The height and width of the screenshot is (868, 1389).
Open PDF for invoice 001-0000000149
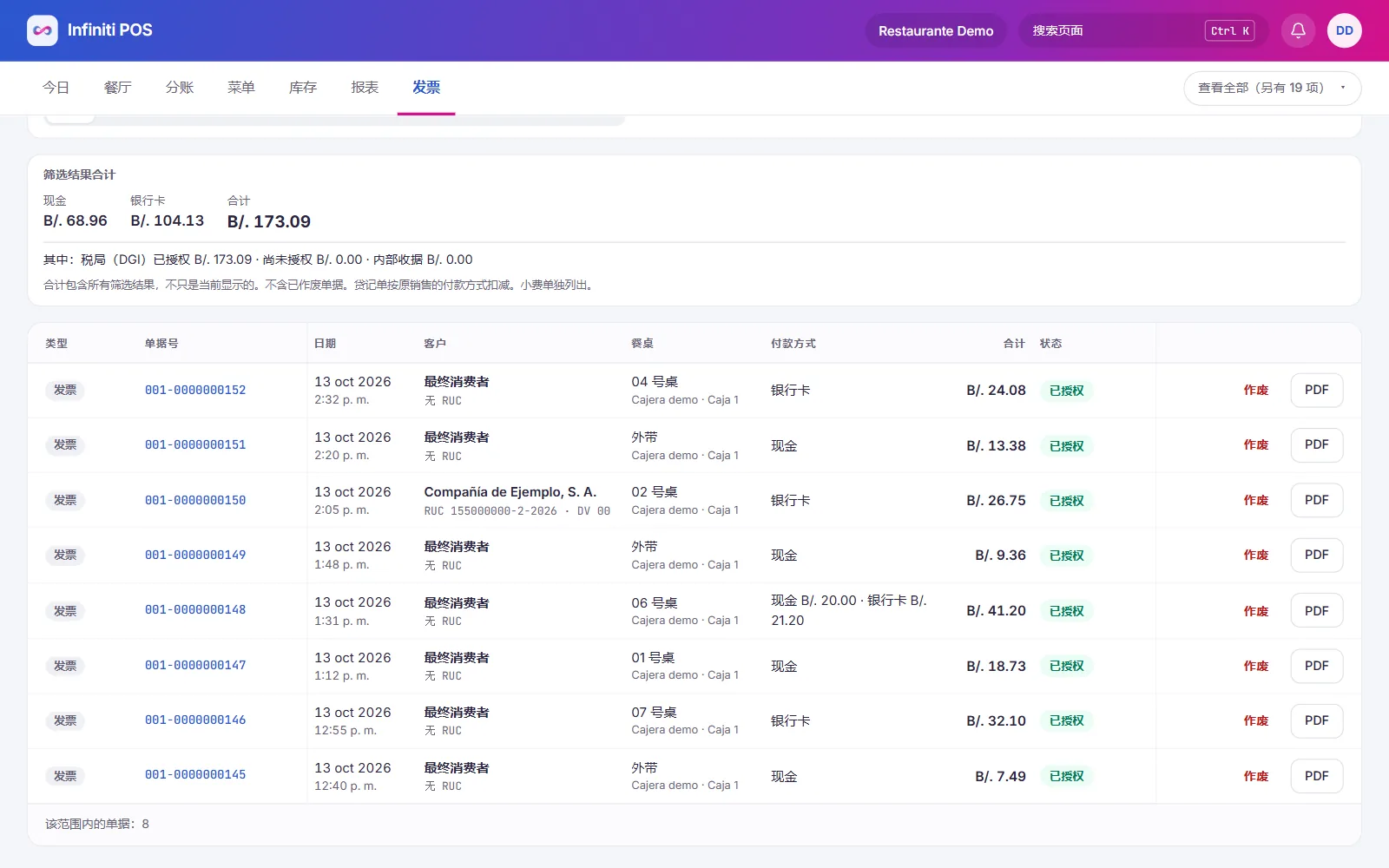(x=1316, y=555)
